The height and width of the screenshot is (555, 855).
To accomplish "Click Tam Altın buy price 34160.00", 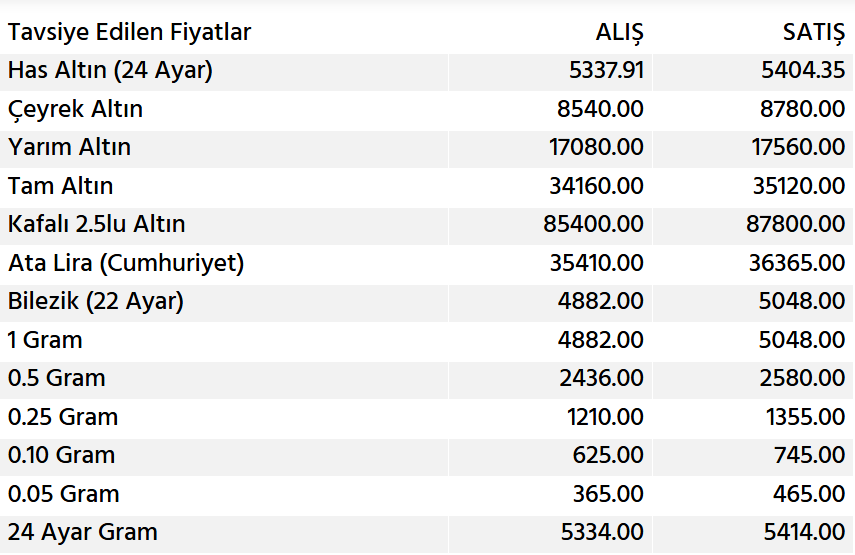I will point(597,186).
